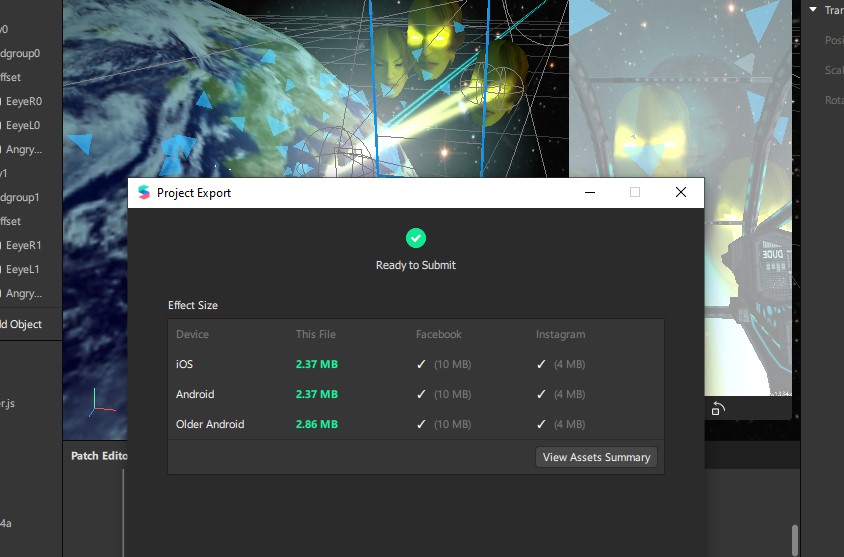Click the Older Android row label

pyautogui.click(x=210, y=425)
